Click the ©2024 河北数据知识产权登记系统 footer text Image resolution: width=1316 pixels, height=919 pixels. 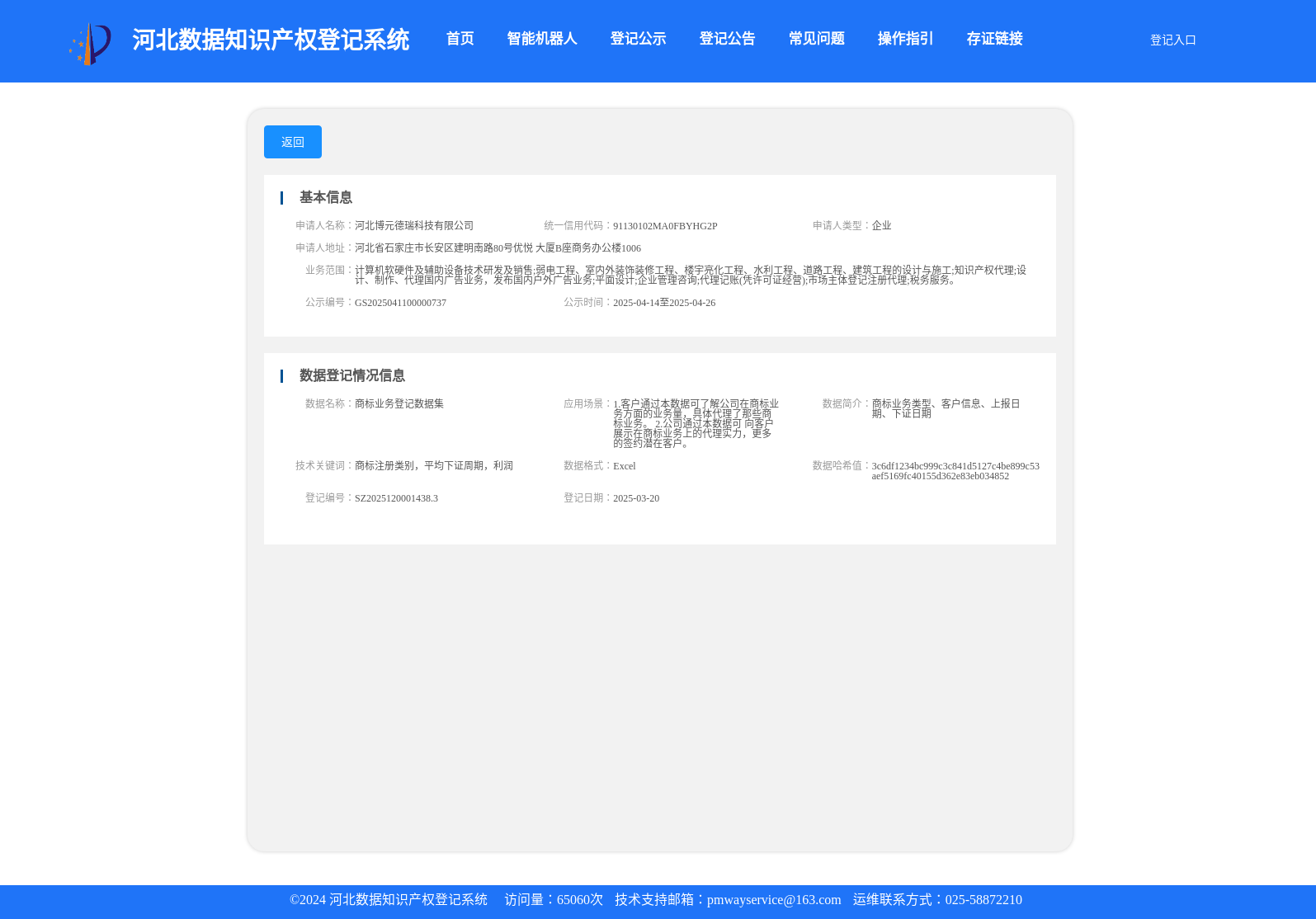389,900
